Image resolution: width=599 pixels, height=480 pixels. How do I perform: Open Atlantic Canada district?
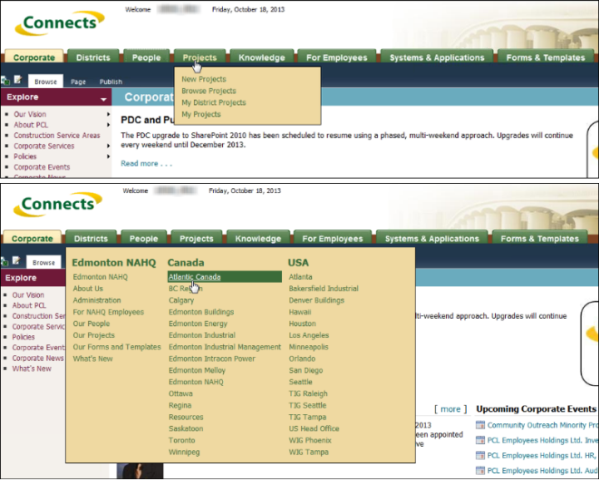point(225,277)
